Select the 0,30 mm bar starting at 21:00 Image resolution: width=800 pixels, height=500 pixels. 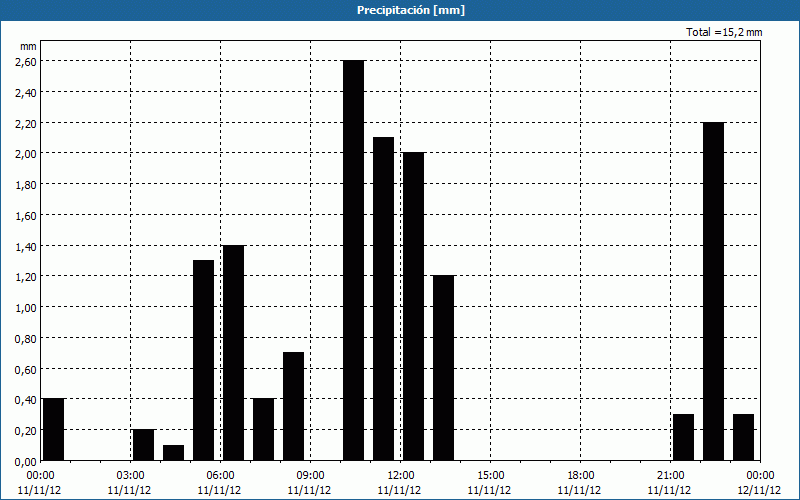coord(684,437)
